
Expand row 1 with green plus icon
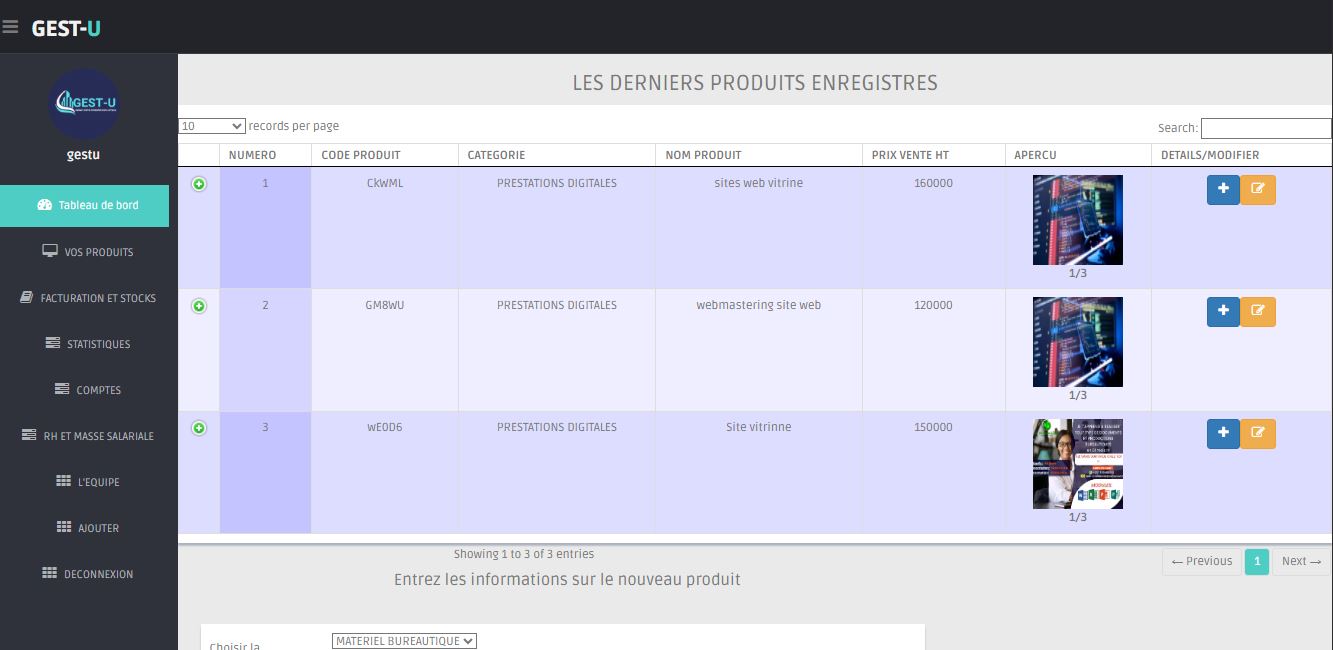pyautogui.click(x=199, y=184)
